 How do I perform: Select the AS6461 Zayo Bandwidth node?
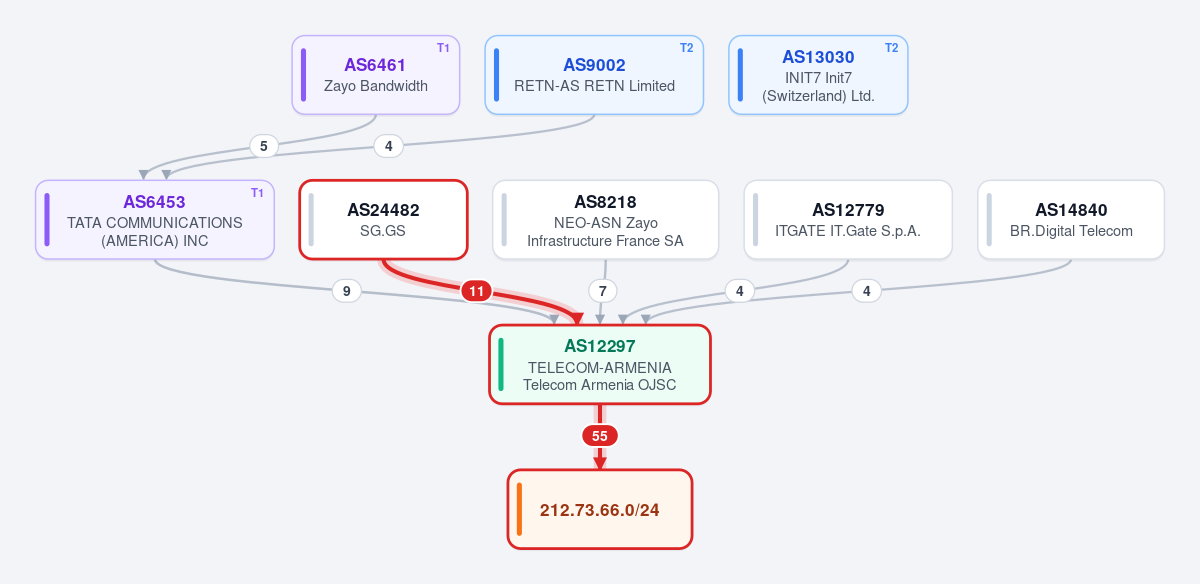376,75
